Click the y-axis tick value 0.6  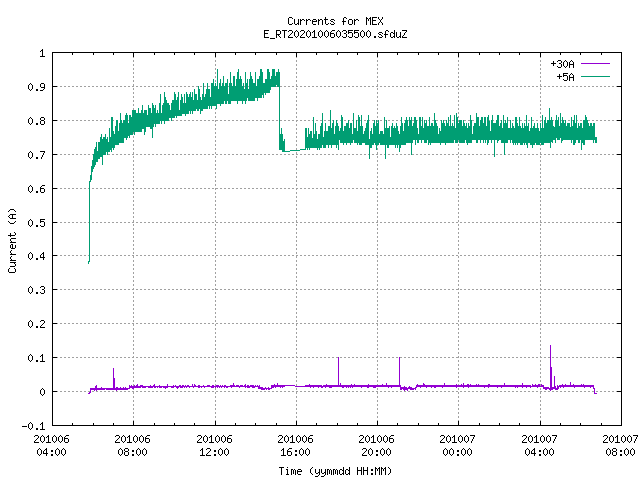36,189
